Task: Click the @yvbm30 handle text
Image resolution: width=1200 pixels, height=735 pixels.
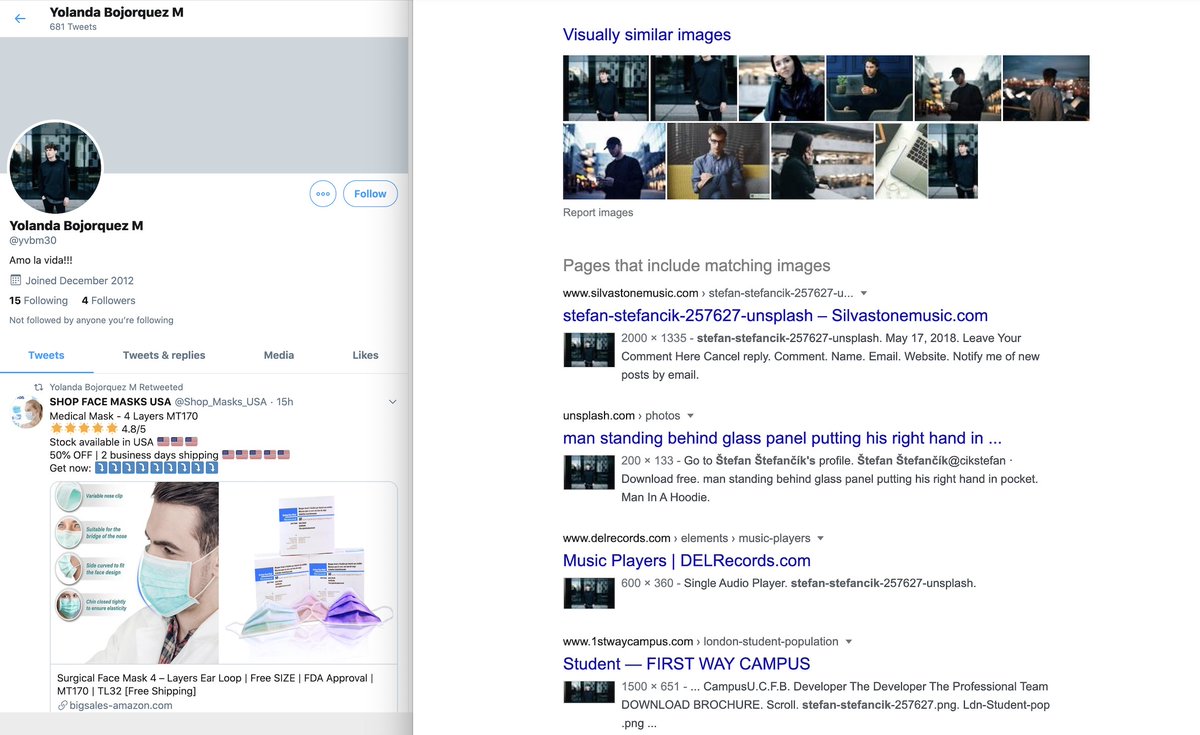Action: pyautogui.click(x=33, y=241)
